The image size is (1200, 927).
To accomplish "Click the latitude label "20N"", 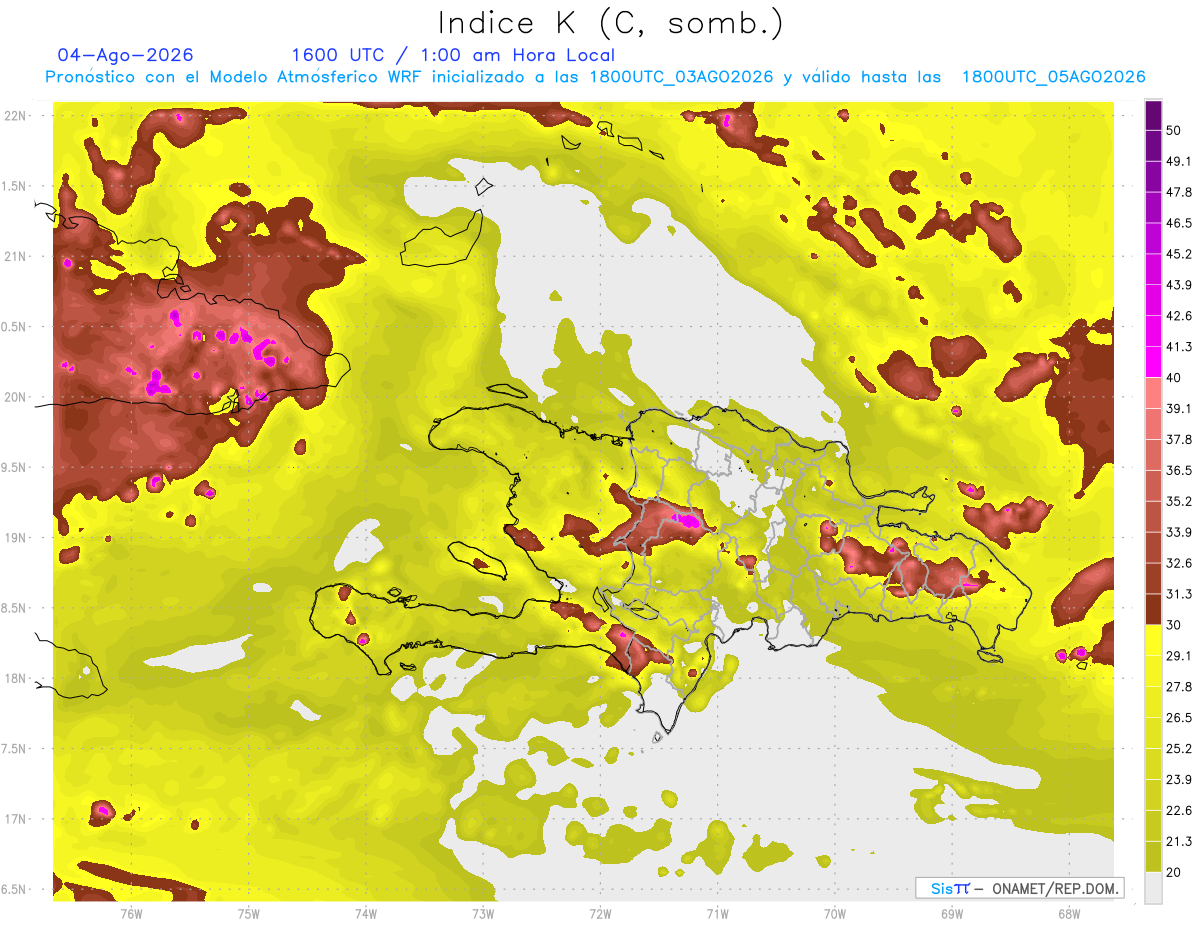I will coord(15,397).
